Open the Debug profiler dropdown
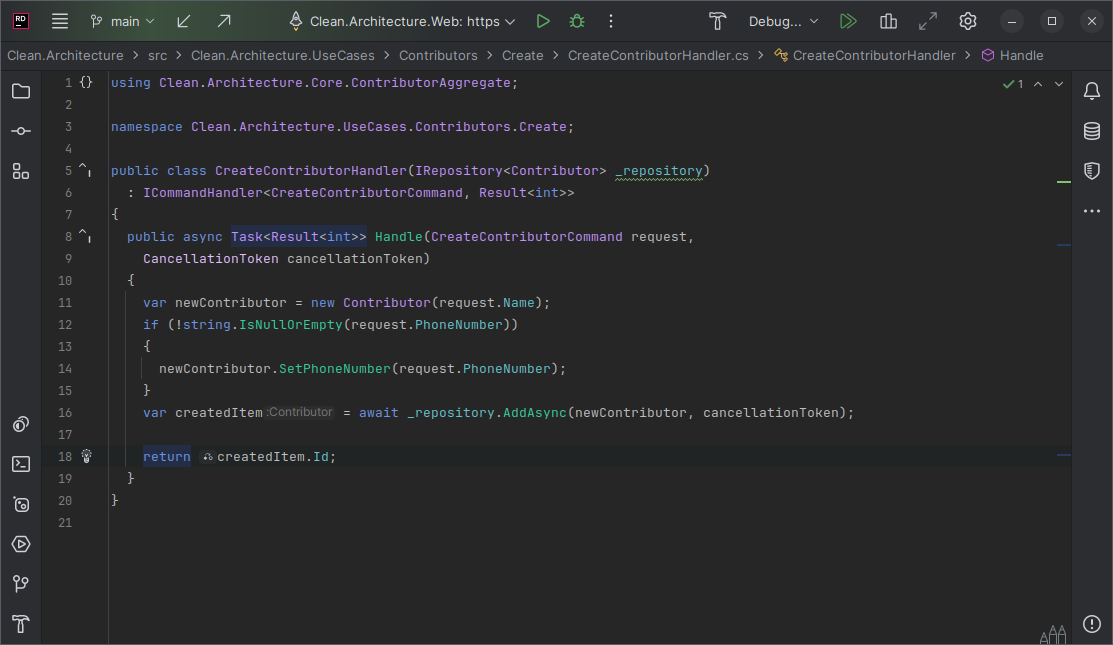1113x645 pixels. point(783,20)
